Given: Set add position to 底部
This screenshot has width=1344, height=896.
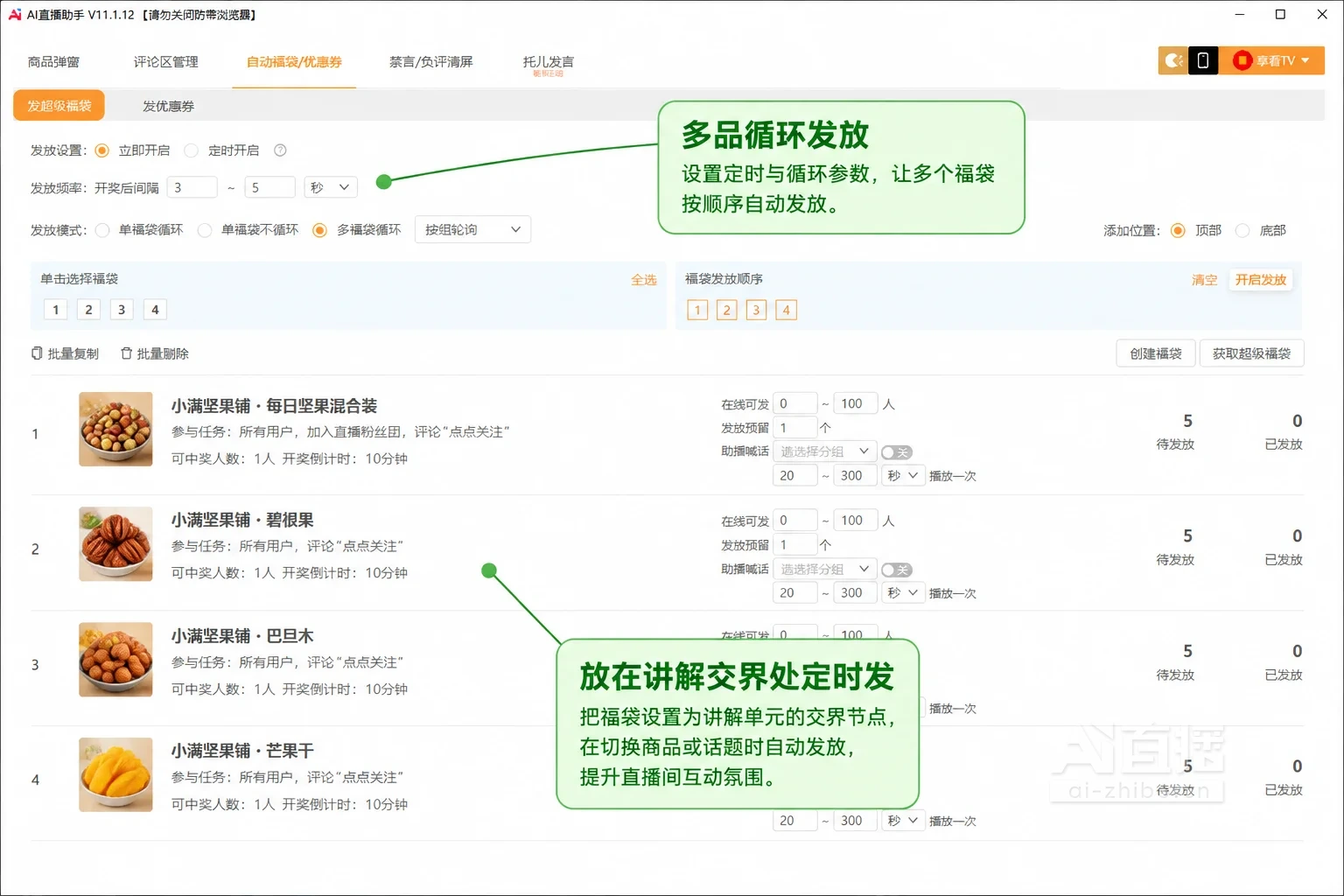Looking at the screenshot, I should point(1242,231).
